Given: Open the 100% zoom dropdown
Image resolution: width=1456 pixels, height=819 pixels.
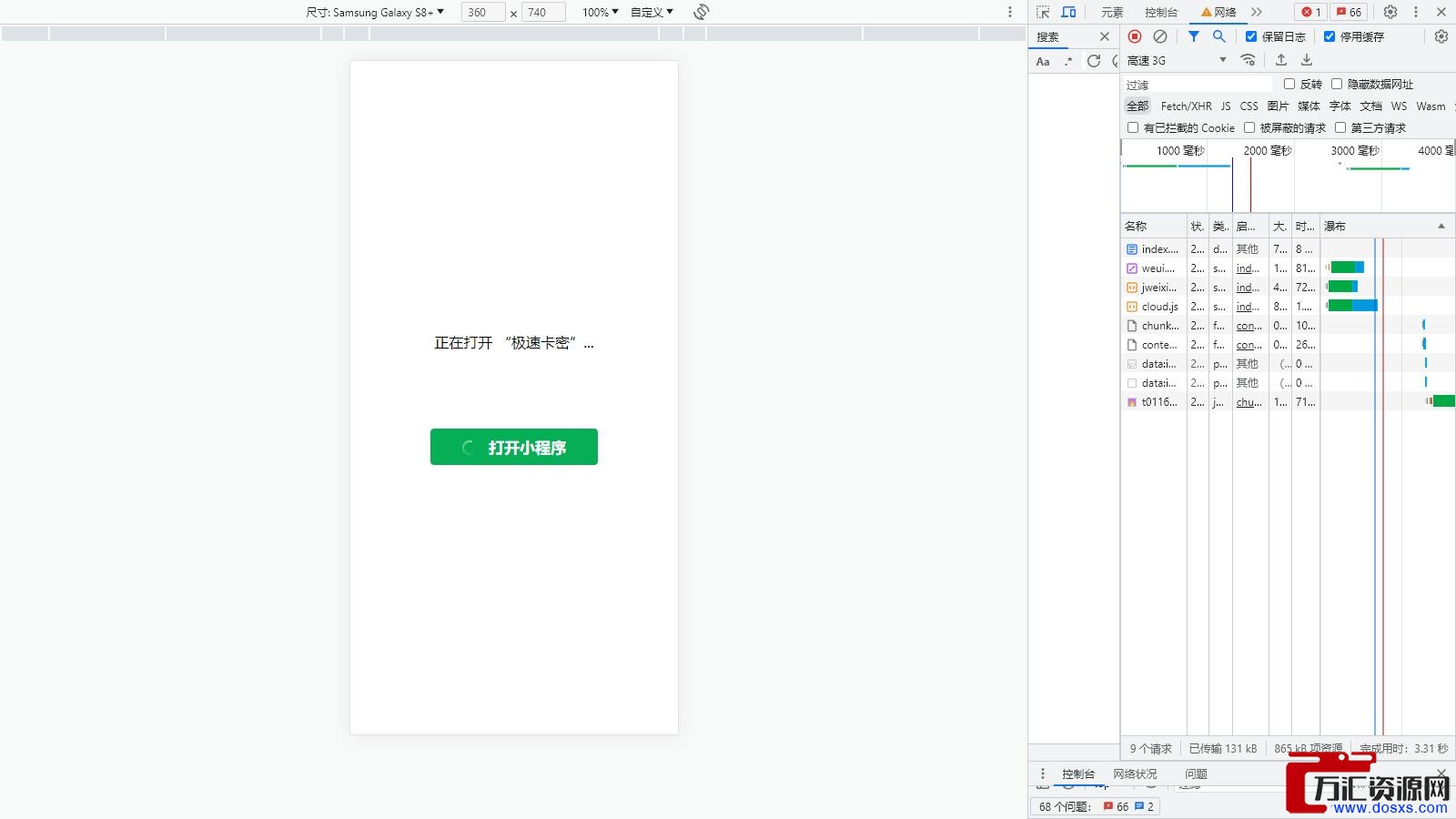Looking at the screenshot, I should click(601, 12).
